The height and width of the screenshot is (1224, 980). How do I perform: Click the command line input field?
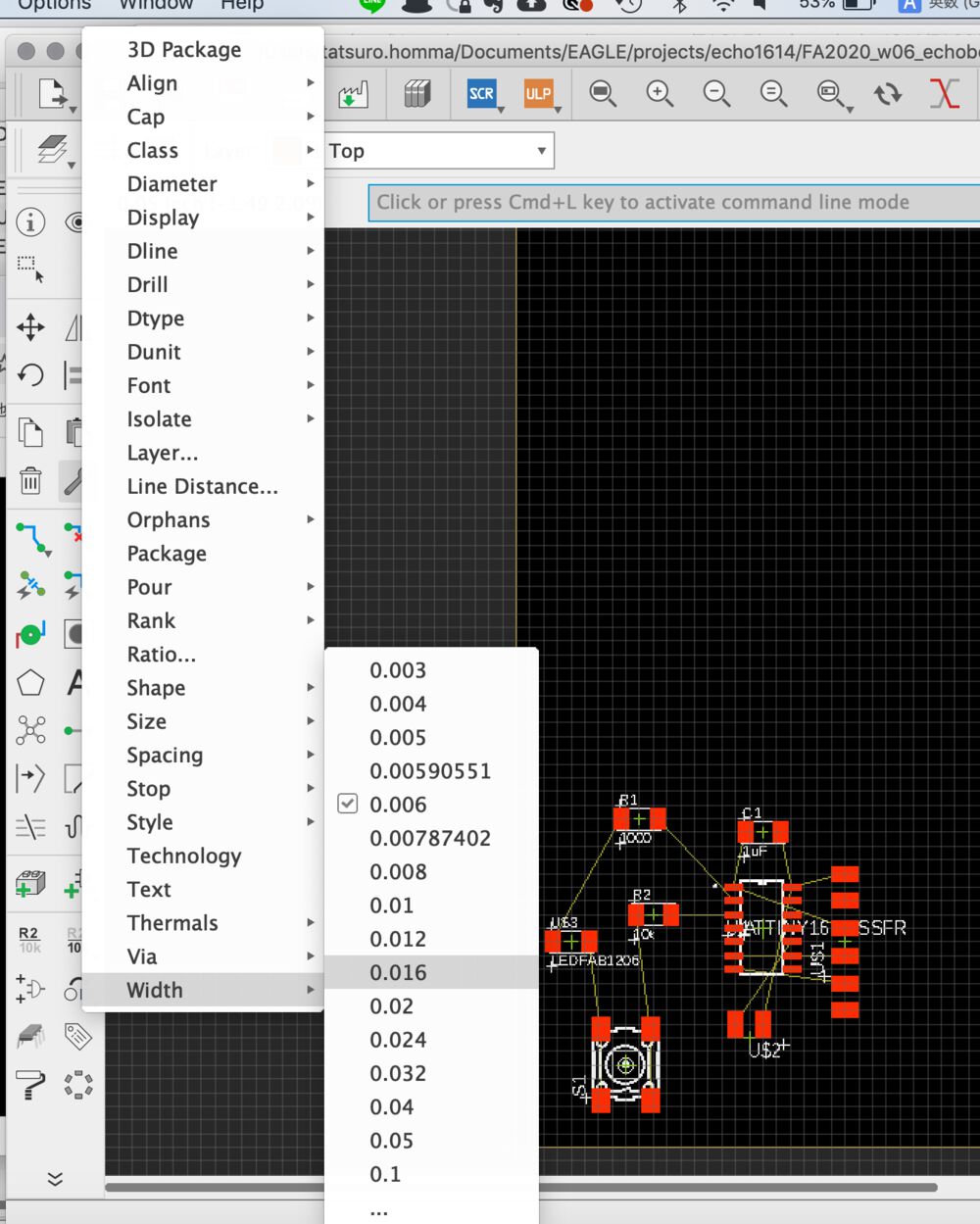pos(674,203)
